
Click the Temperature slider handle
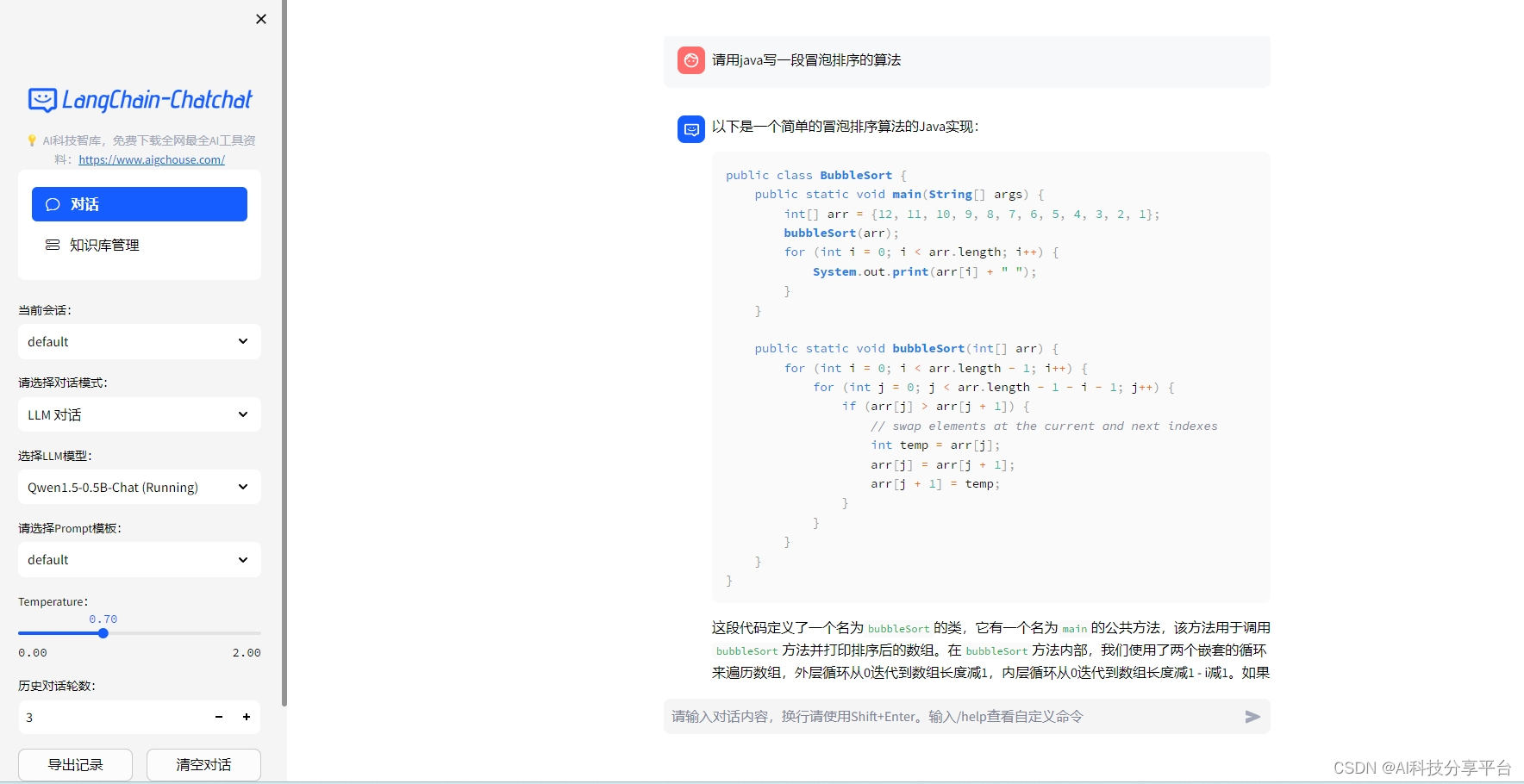[x=103, y=633]
